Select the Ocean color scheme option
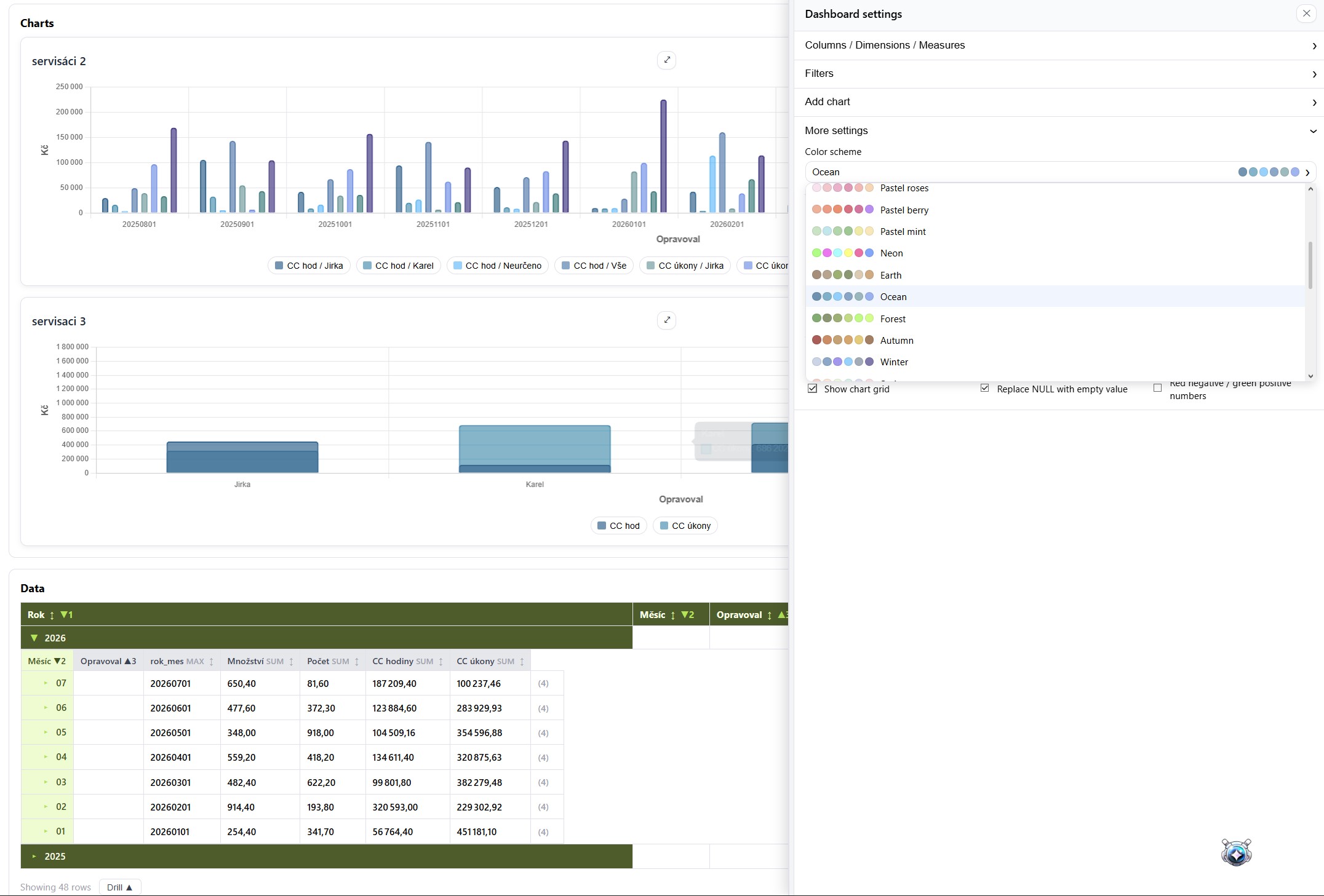The height and width of the screenshot is (896, 1324). (1055, 297)
